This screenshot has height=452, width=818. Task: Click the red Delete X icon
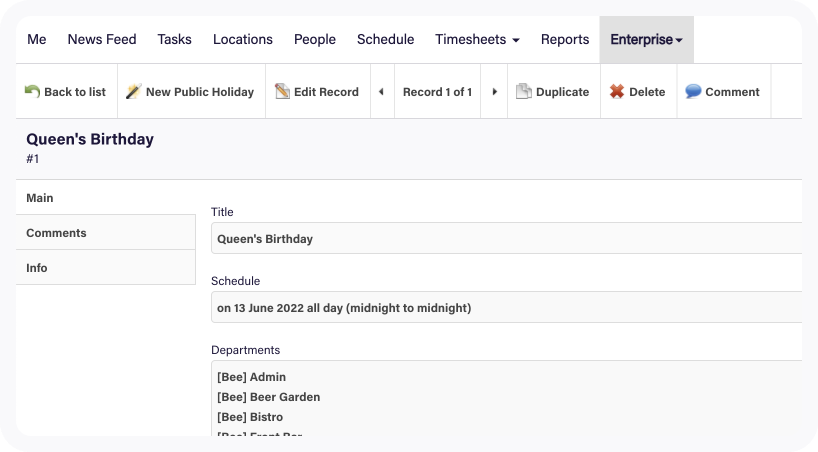617,92
